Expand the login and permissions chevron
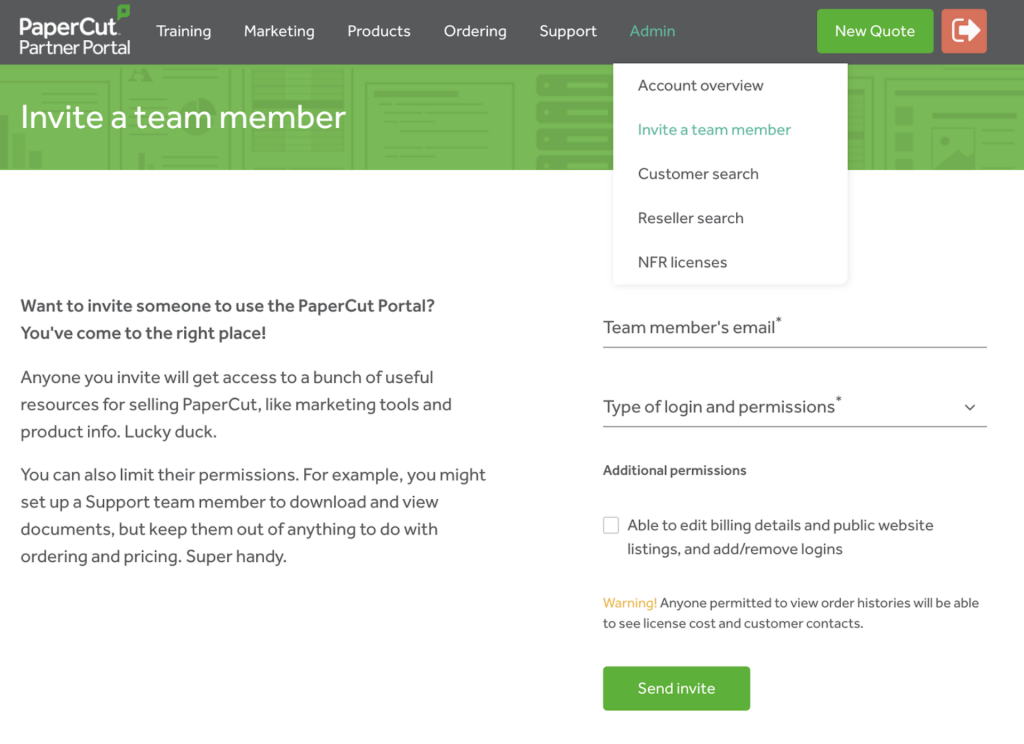Viewport: 1024px width, 744px height. (970, 408)
